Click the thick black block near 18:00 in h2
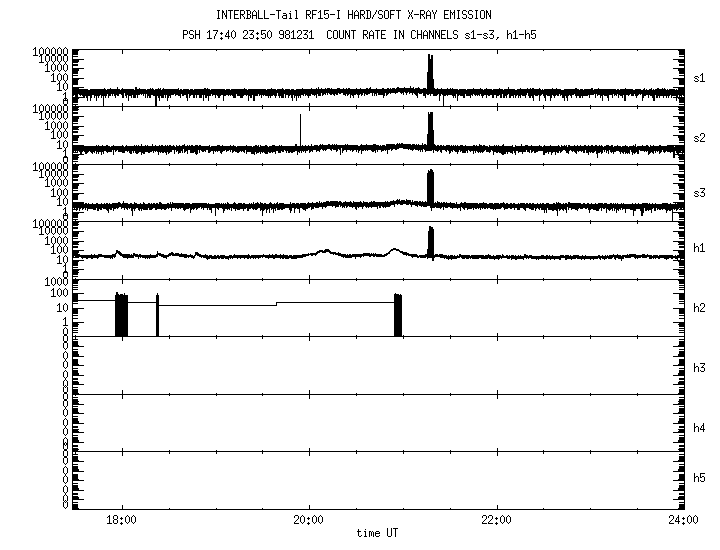Screen dimensions: 720x550 click(121, 314)
